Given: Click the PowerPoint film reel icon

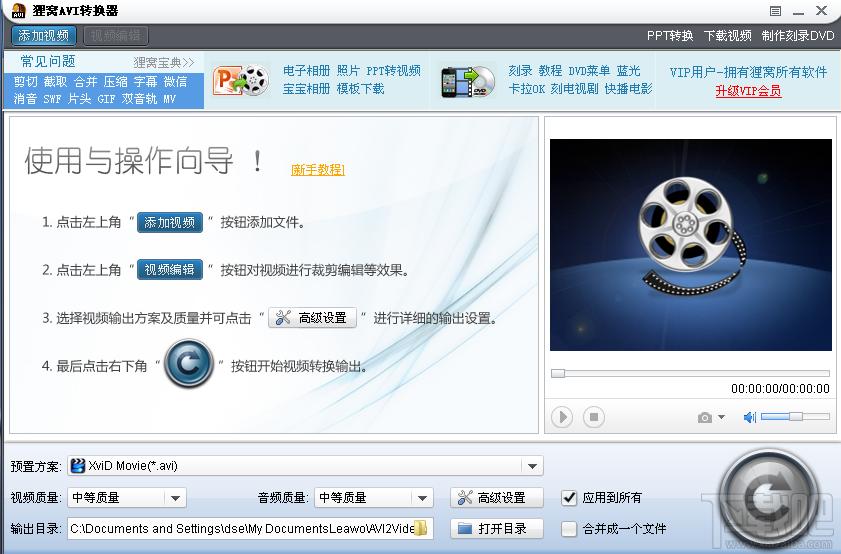Looking at the screenshot, I should (241, 81).
